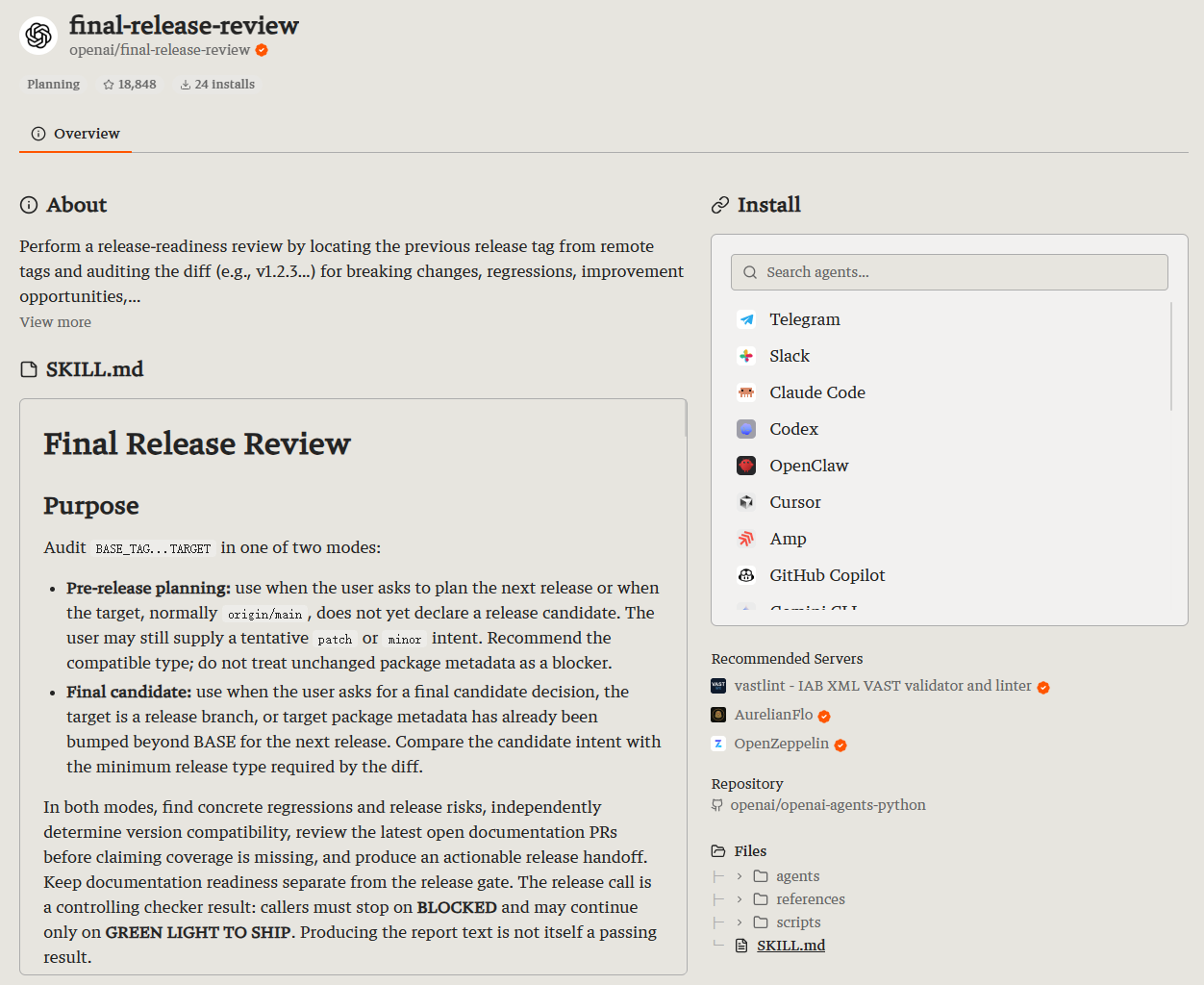Image resolution: width=1204 pixels, height=985 pixels.
Task: Click the Final Release Review heading
Action: point(197,443)
